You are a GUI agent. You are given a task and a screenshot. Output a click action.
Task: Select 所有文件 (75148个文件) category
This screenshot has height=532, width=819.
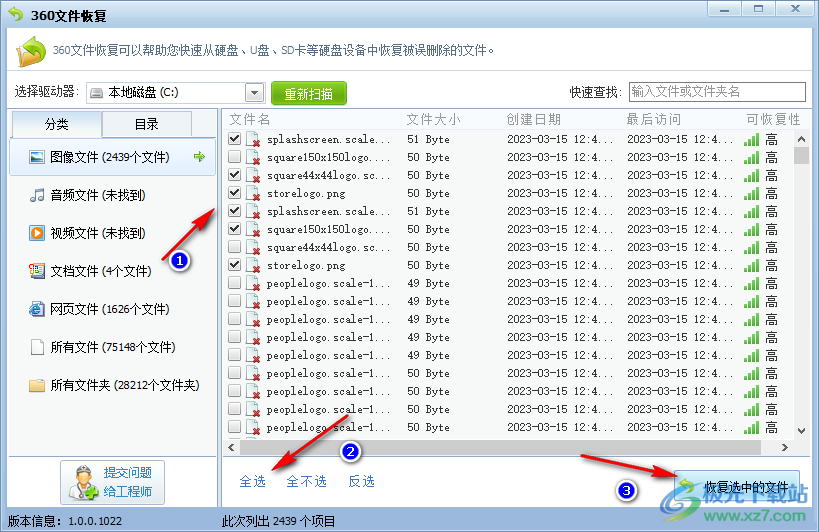pyautogui.click(x=112, y=347)
